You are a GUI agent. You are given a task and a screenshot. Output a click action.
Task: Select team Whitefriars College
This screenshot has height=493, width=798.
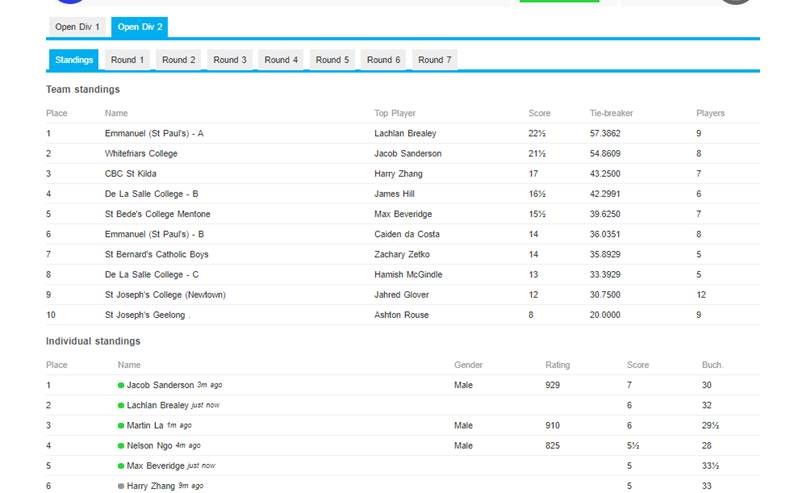tap(141, 154)
